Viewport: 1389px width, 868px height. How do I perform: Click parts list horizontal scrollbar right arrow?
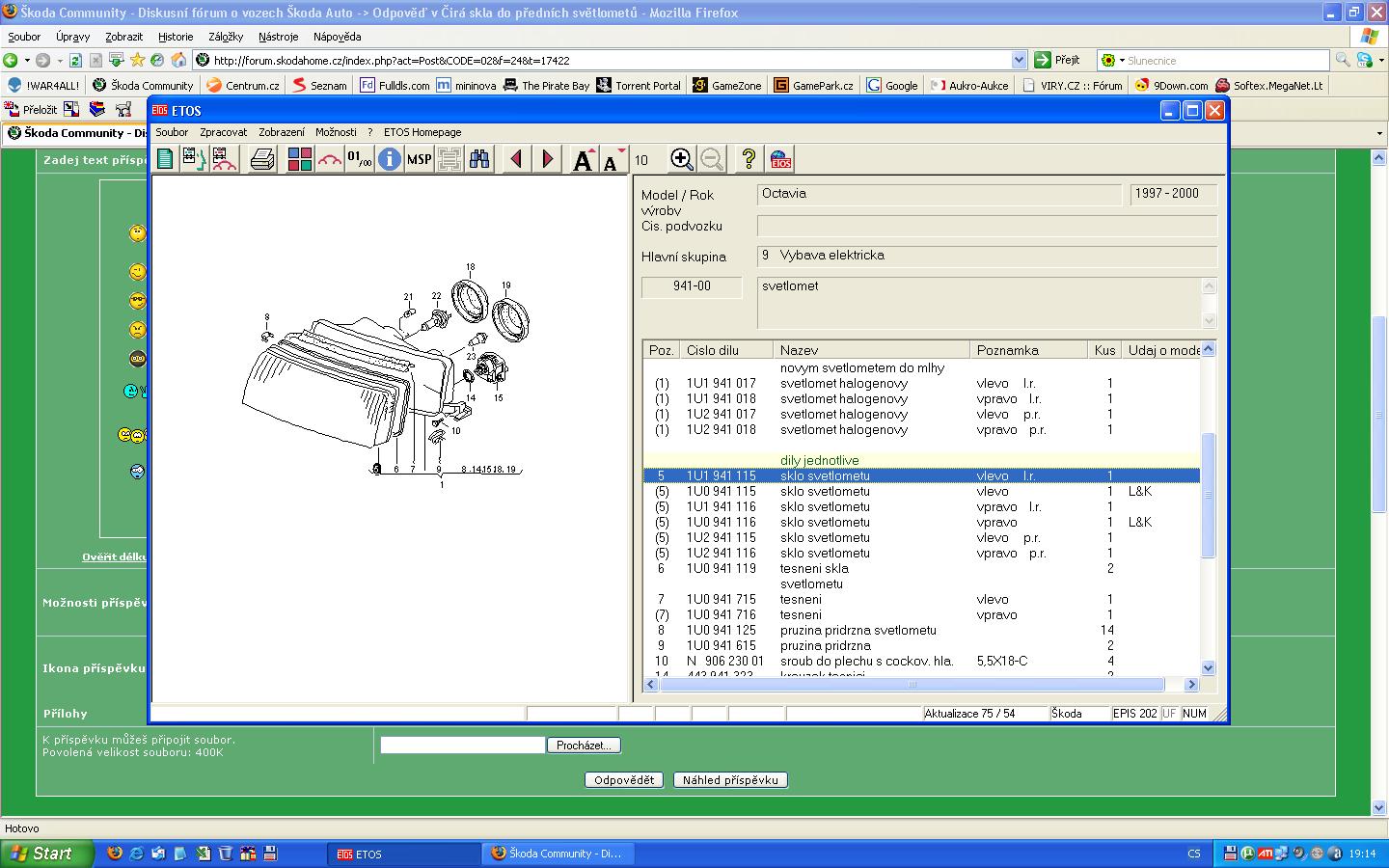tap(1191, 684)
